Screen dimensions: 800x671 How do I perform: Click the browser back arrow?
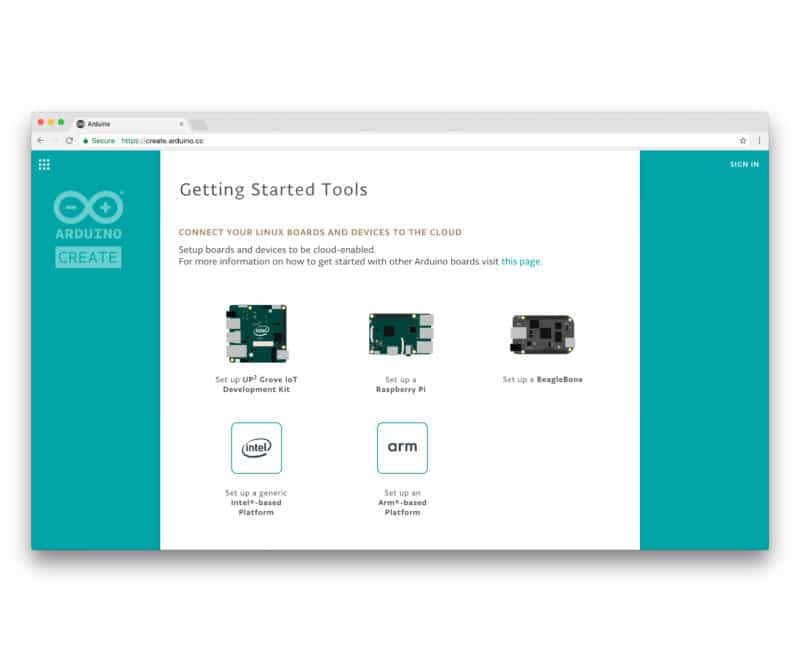[x=40, y=141]
